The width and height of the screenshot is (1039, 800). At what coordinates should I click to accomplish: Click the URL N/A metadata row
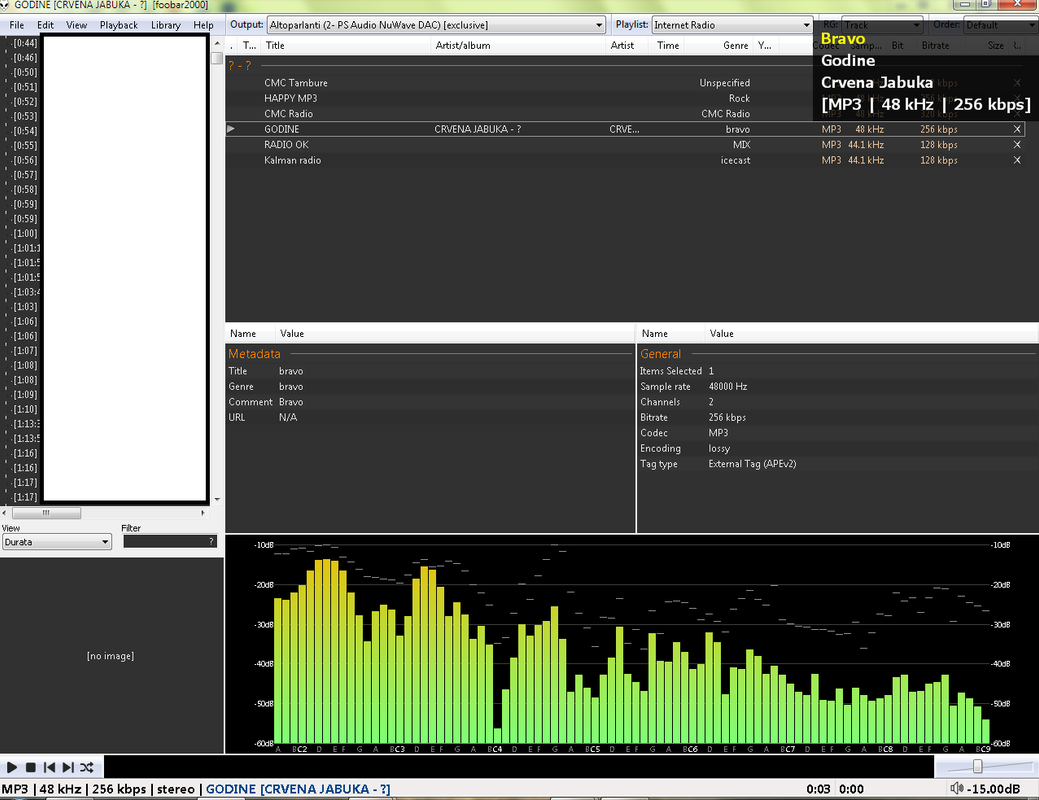pyautogui.click(x=431, y=417)
